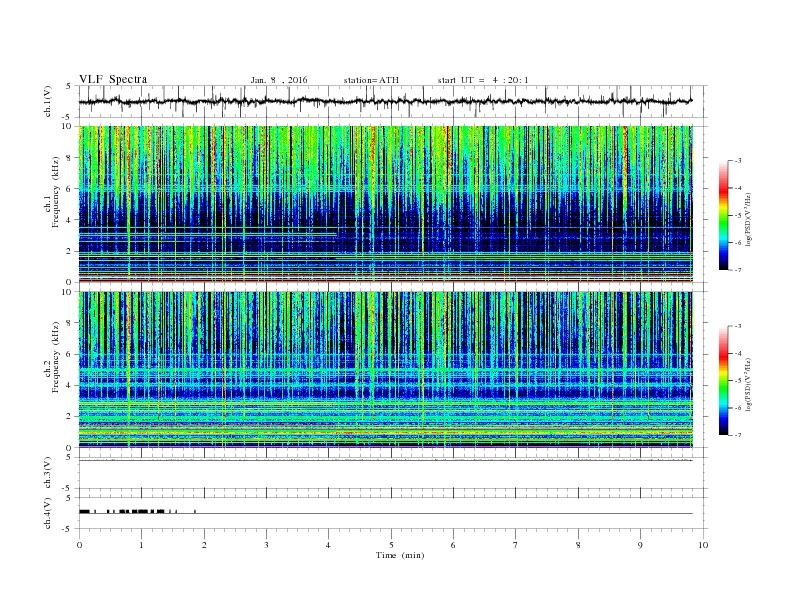Click the "ch.4(V)" axis label
This screenshot has width=792, height=612.
click(48, 513)
